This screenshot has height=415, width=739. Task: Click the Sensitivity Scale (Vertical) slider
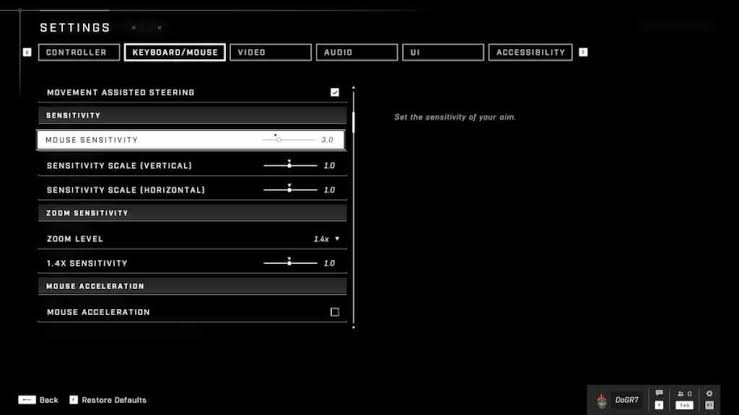point(289,165)
